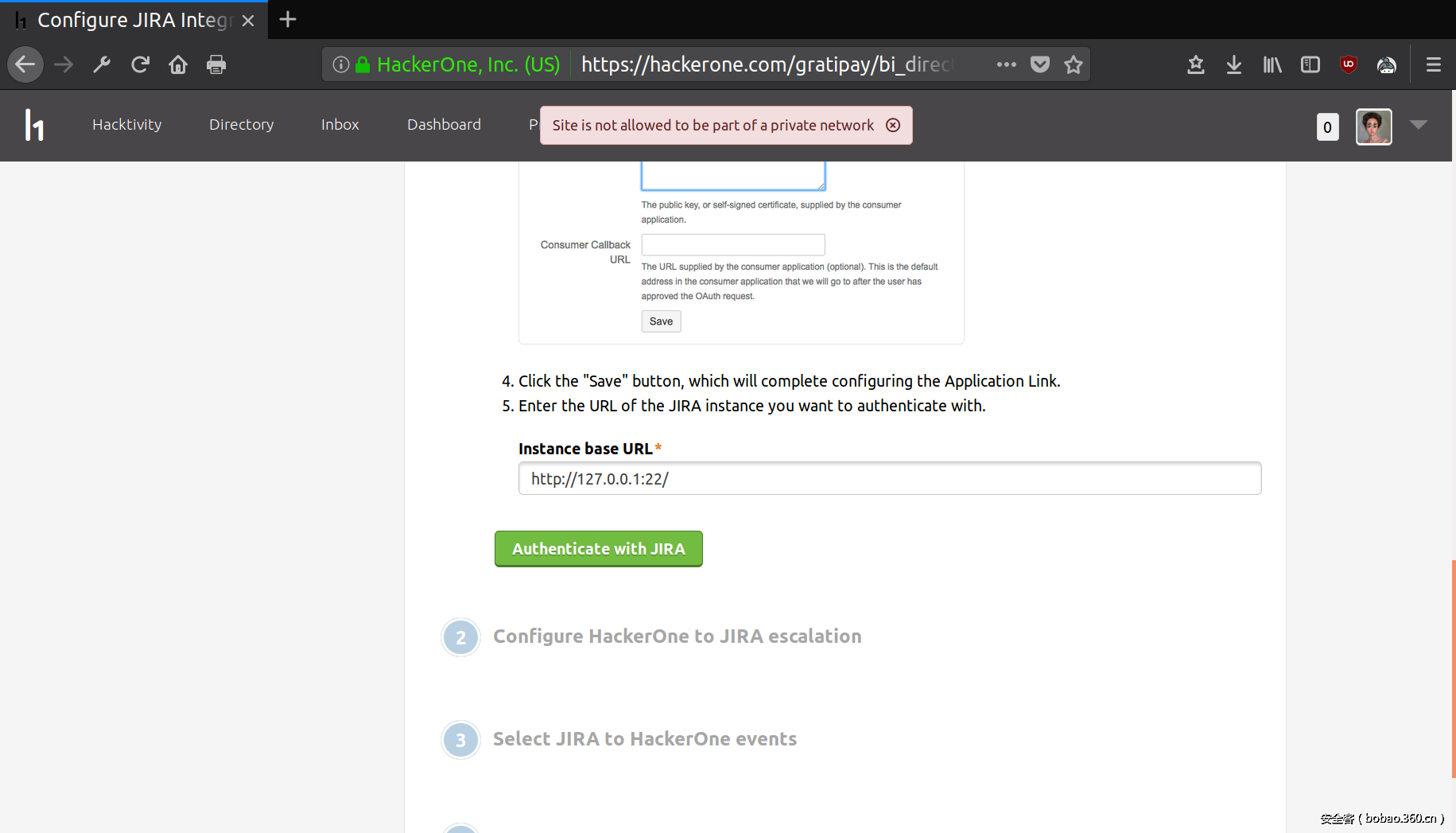The width and height of the screenshot is (1456, 833).
Task: Click the HackerOne logo in navbar
Action: coord(34,125)
